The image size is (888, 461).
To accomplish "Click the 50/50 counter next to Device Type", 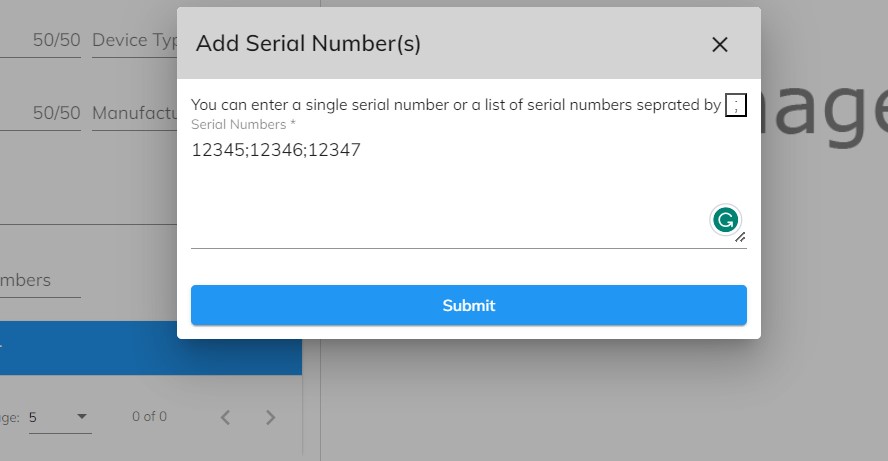I will [x=57, y=40].
